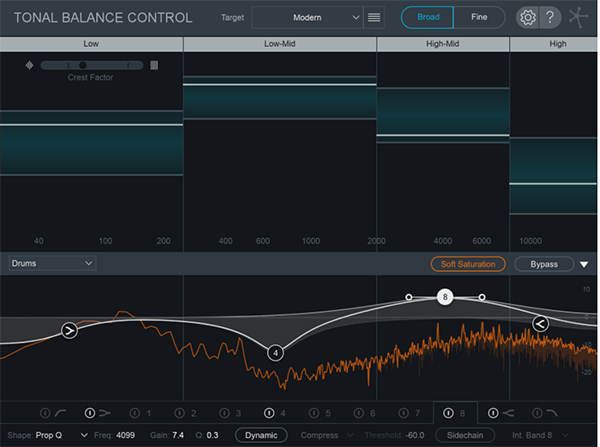Select EQ node 4 on the curve
Viewport: 600px width, 447px height.
coord(276,353)
